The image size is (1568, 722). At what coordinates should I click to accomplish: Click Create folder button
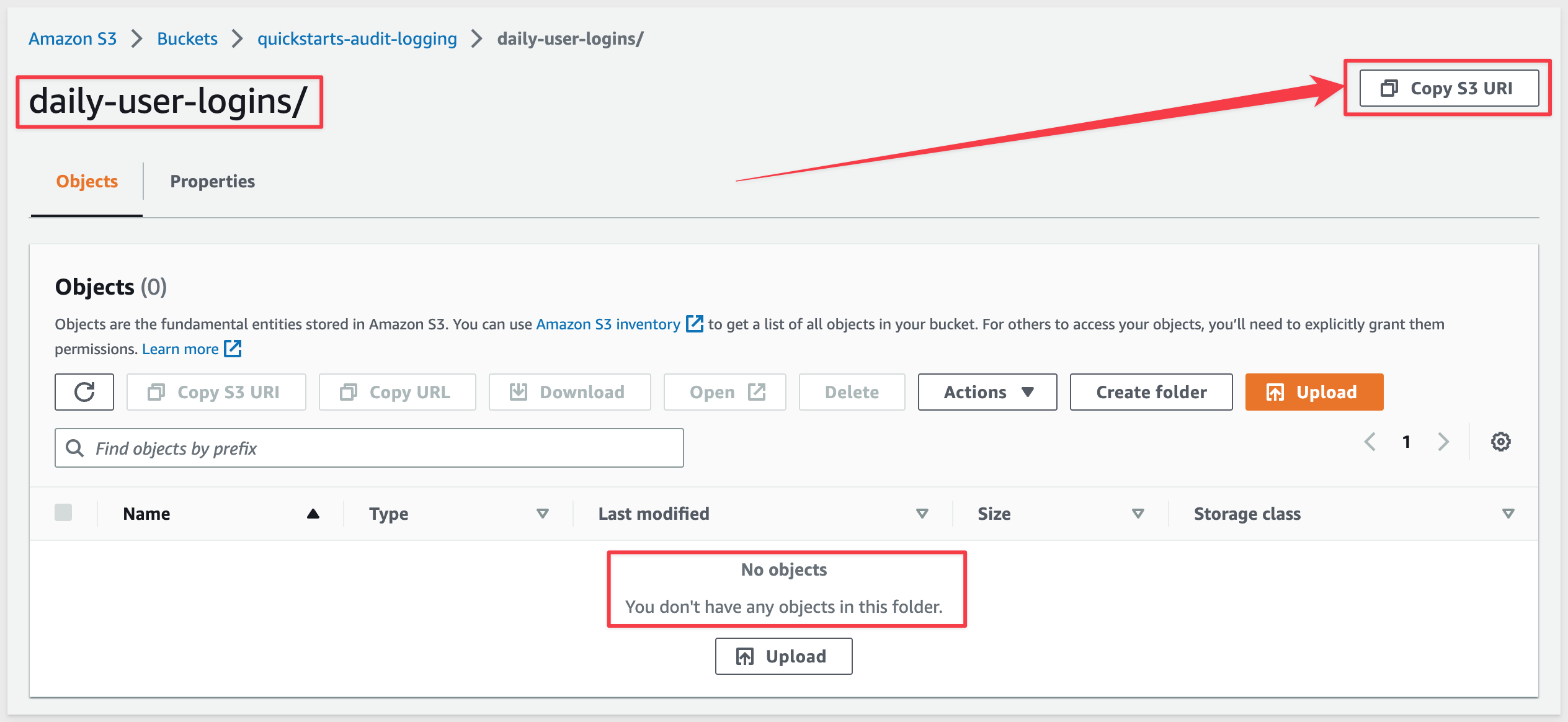pos(1151,392)
